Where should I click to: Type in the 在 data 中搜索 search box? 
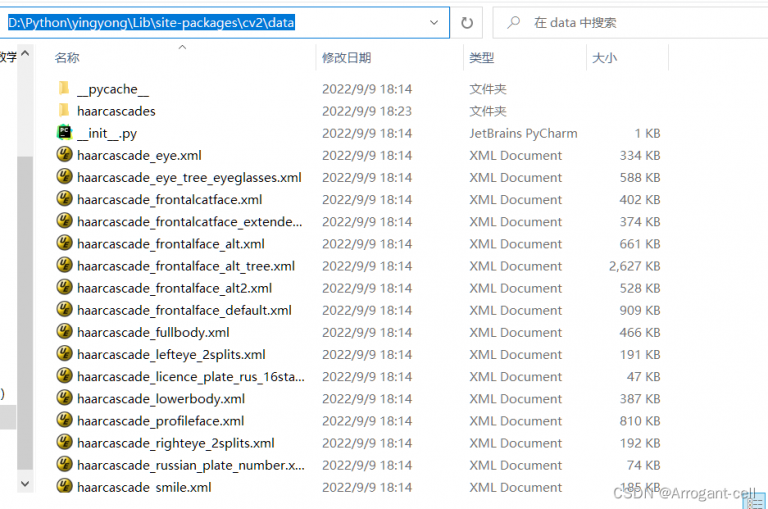point(640,22)
